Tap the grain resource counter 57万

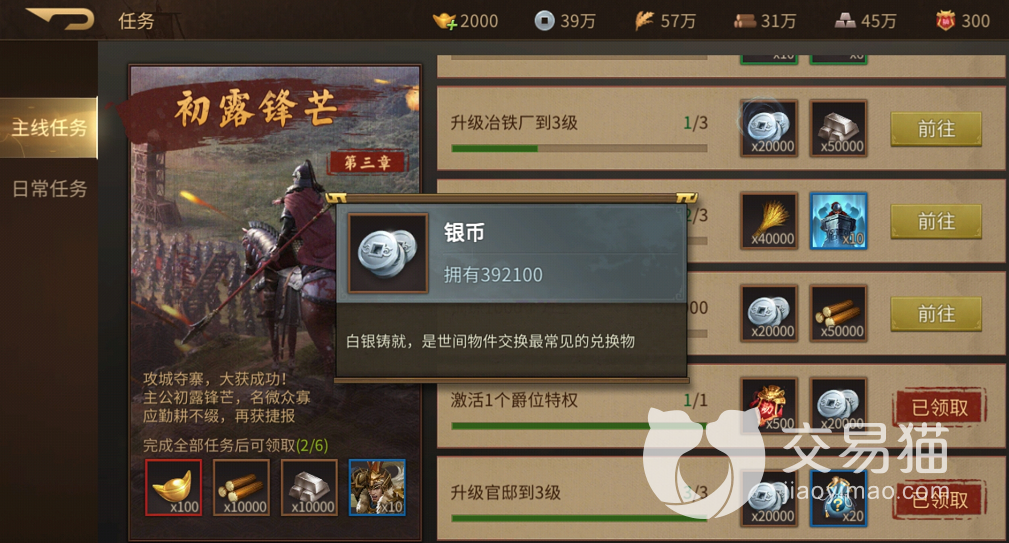click(x=665, y=21)
